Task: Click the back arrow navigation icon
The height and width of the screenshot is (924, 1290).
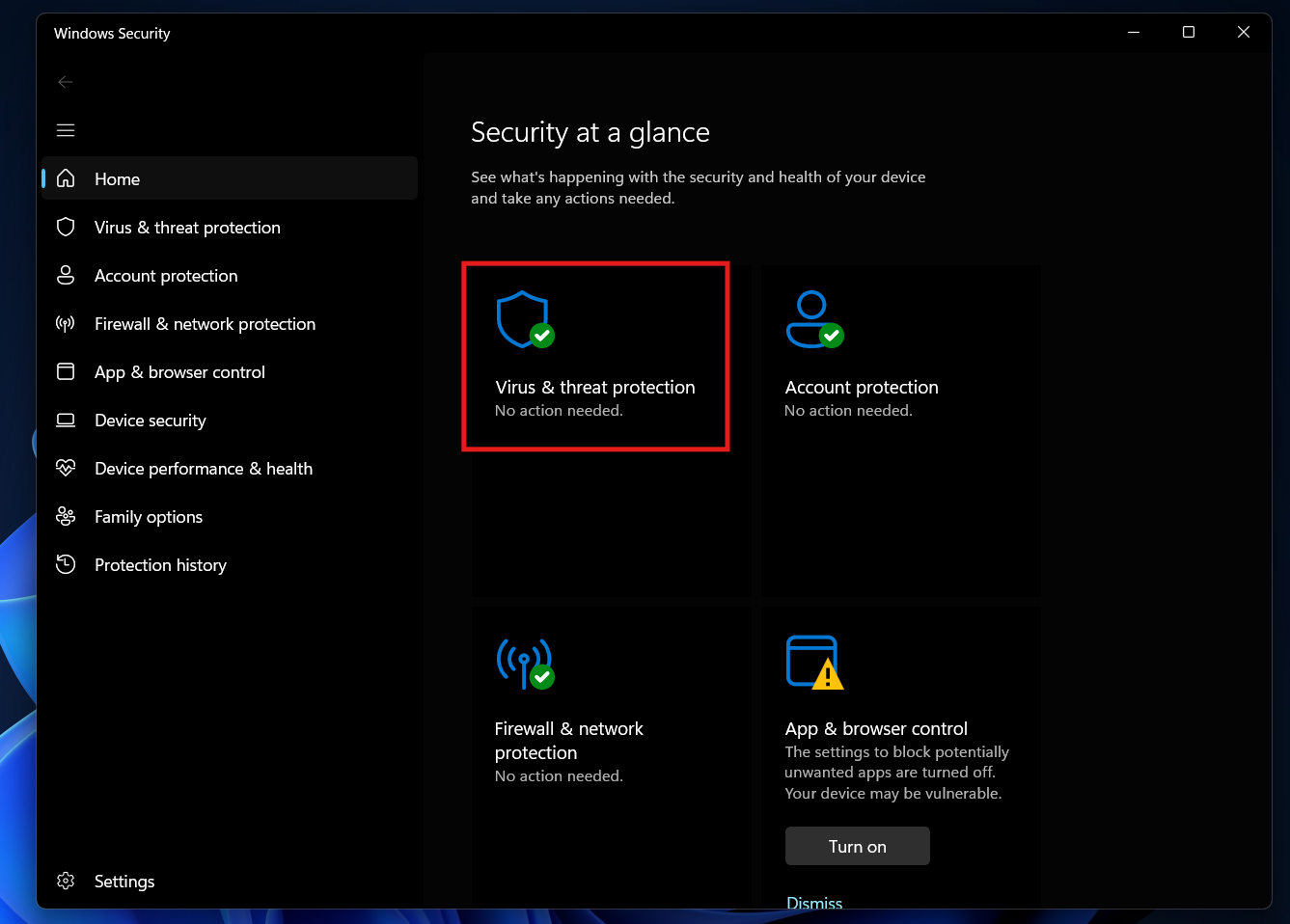Action: [x=65, y=82]
